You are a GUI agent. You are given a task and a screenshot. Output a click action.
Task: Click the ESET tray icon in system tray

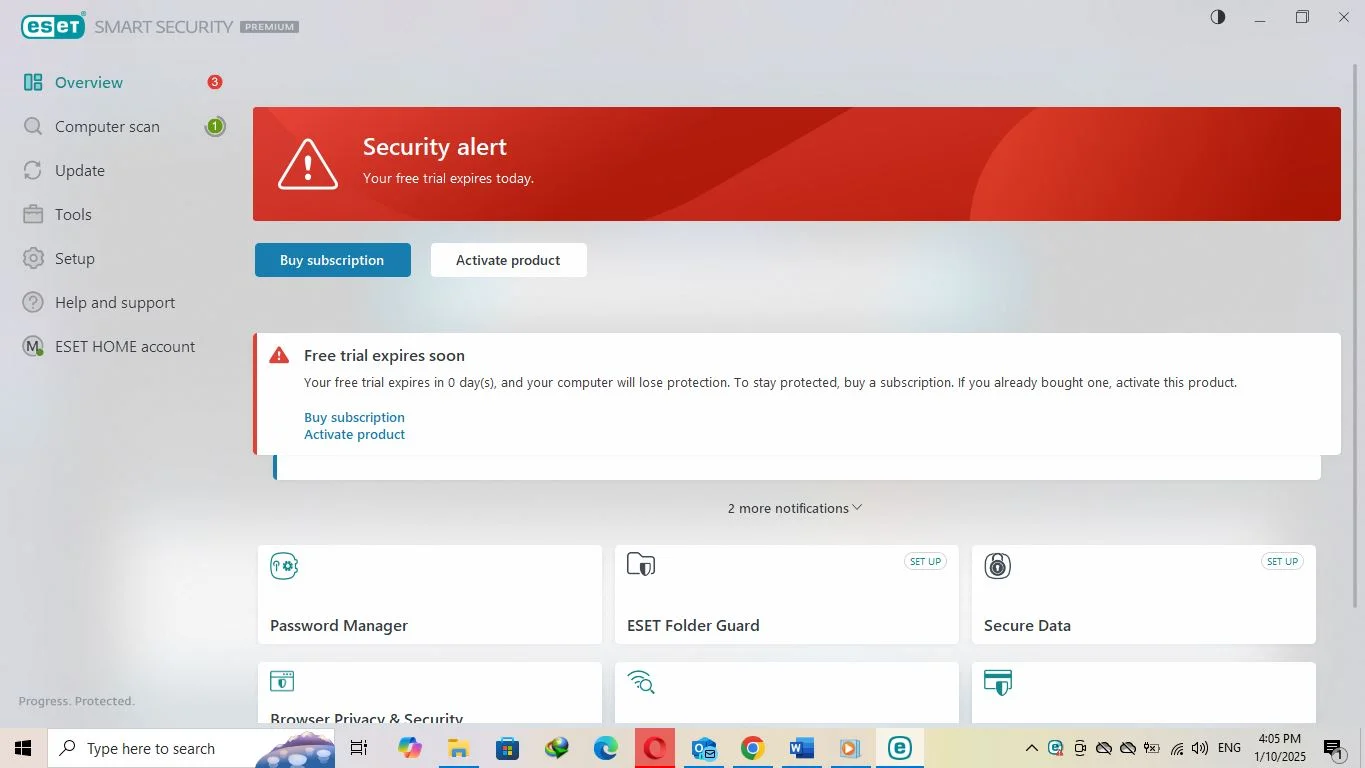pos(1056,748)
